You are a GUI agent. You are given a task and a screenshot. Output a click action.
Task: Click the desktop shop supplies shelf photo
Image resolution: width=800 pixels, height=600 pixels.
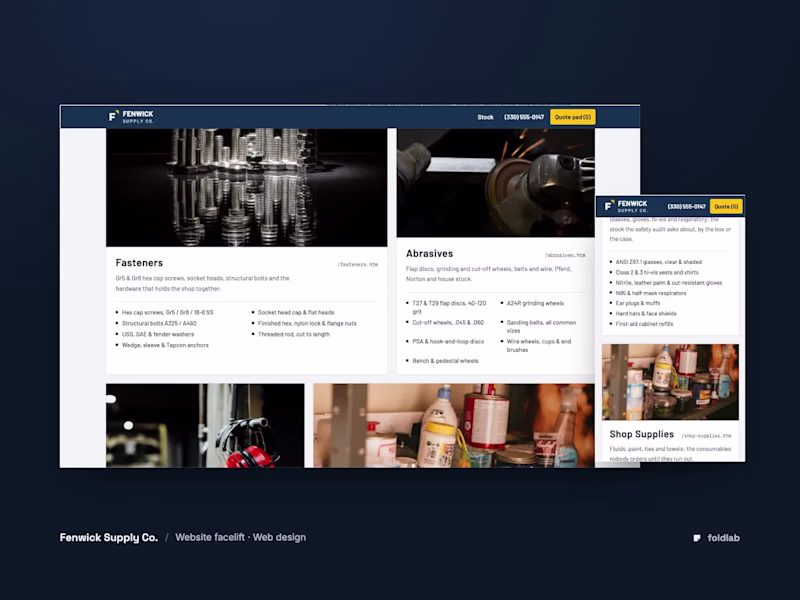(454, 426)
